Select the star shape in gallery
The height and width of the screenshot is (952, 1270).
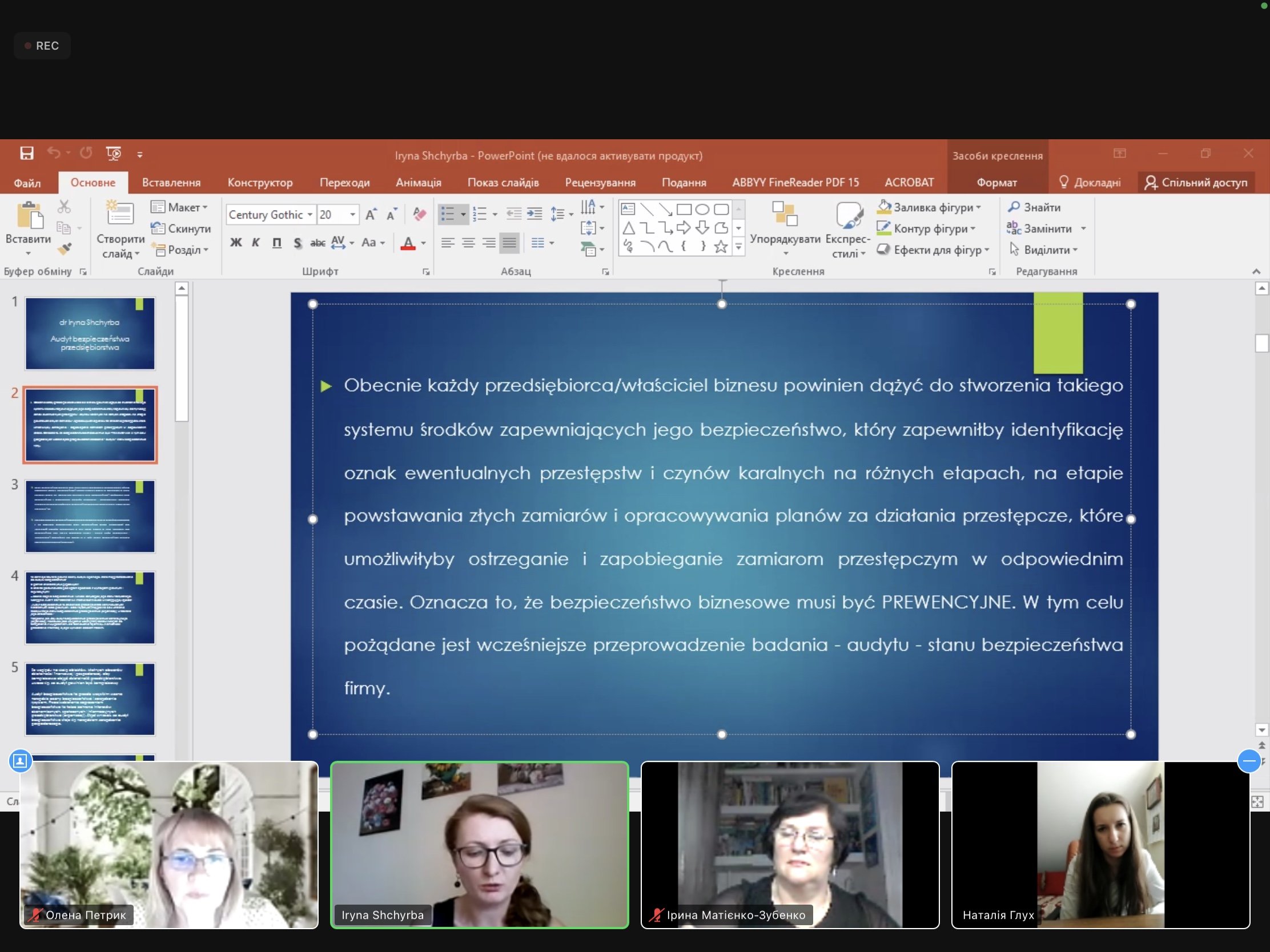pyautogui.click(x=721, y=247)
